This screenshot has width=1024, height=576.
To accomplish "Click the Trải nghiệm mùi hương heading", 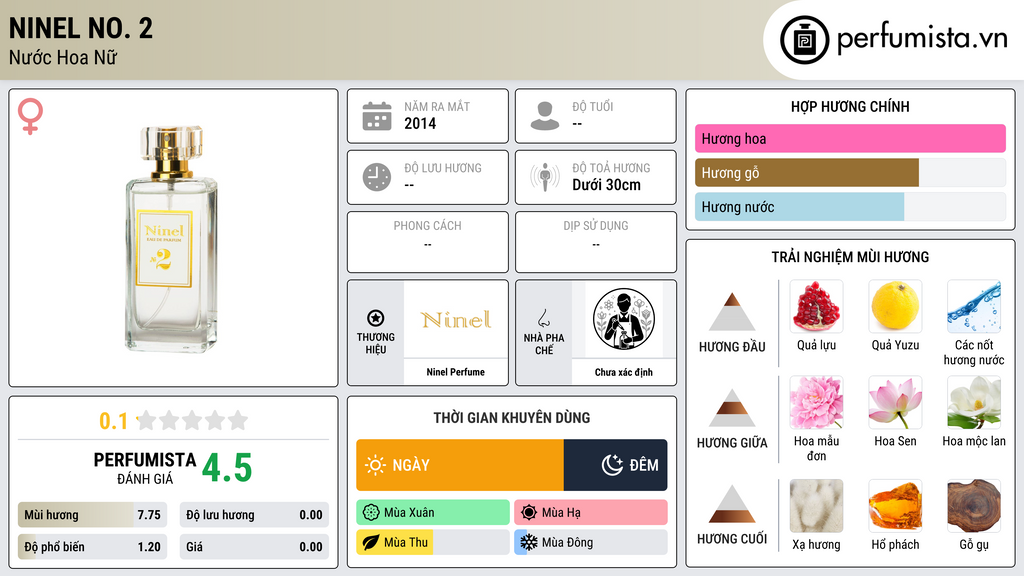I will click(x=850, y=257).
